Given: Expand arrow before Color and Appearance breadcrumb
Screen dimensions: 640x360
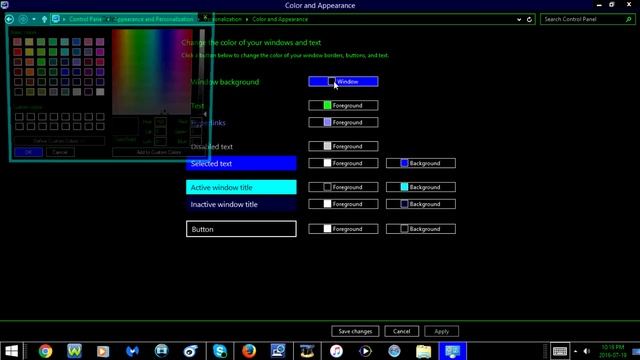Looking at the screenshot, I should click(x=247, y=20).
